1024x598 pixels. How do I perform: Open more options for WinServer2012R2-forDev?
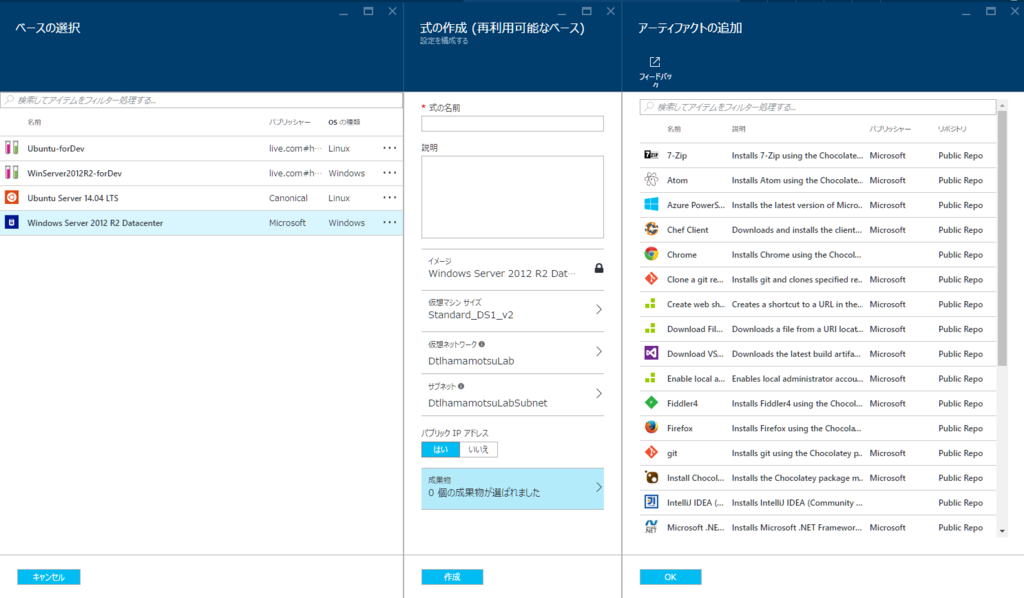(389, 173)
